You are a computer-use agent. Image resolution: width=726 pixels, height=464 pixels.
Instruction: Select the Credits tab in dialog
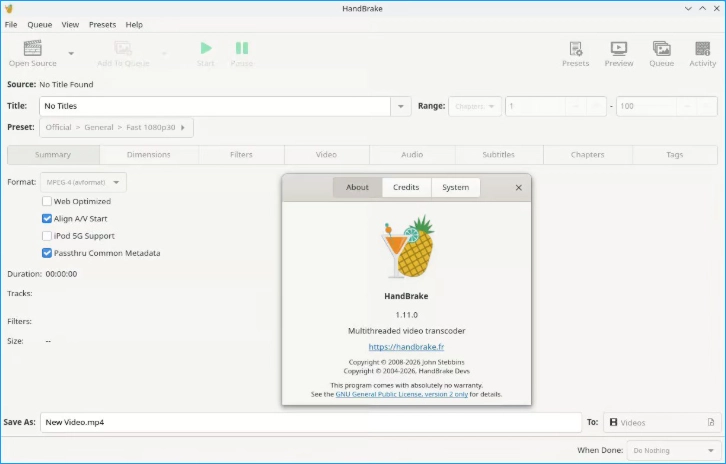coord(406,188)
